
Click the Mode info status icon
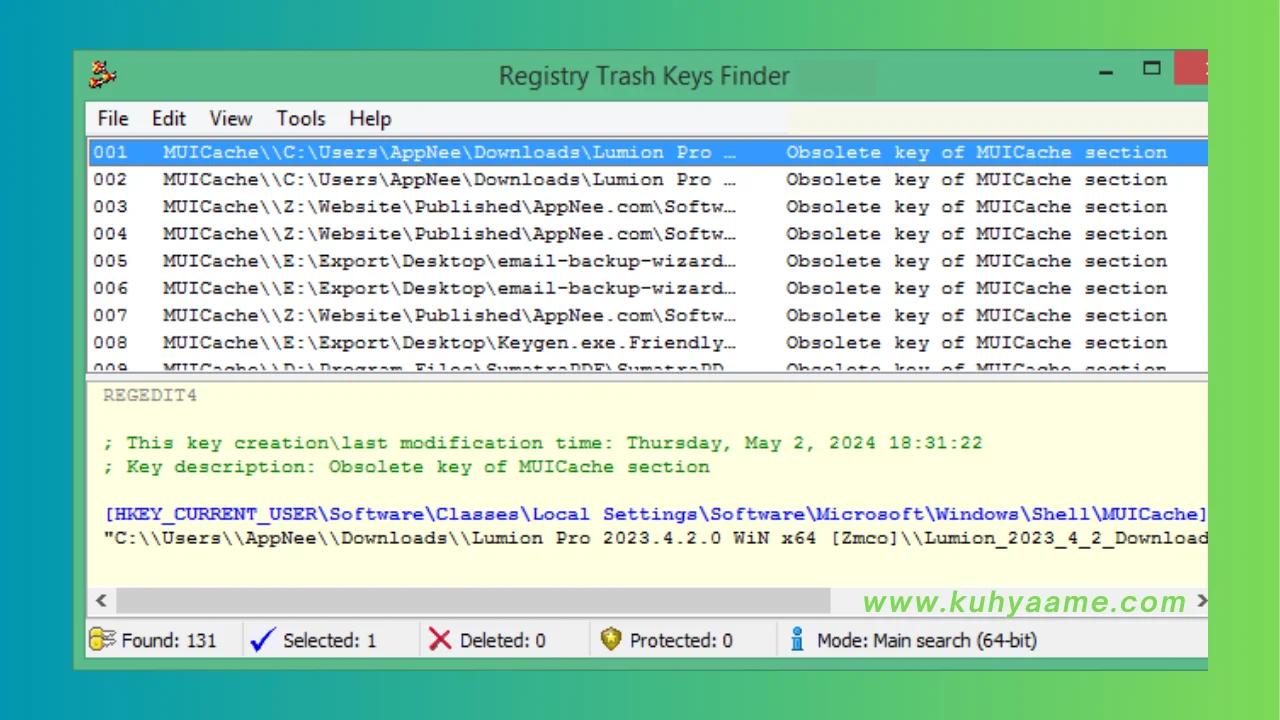click(x=797, y=640)
